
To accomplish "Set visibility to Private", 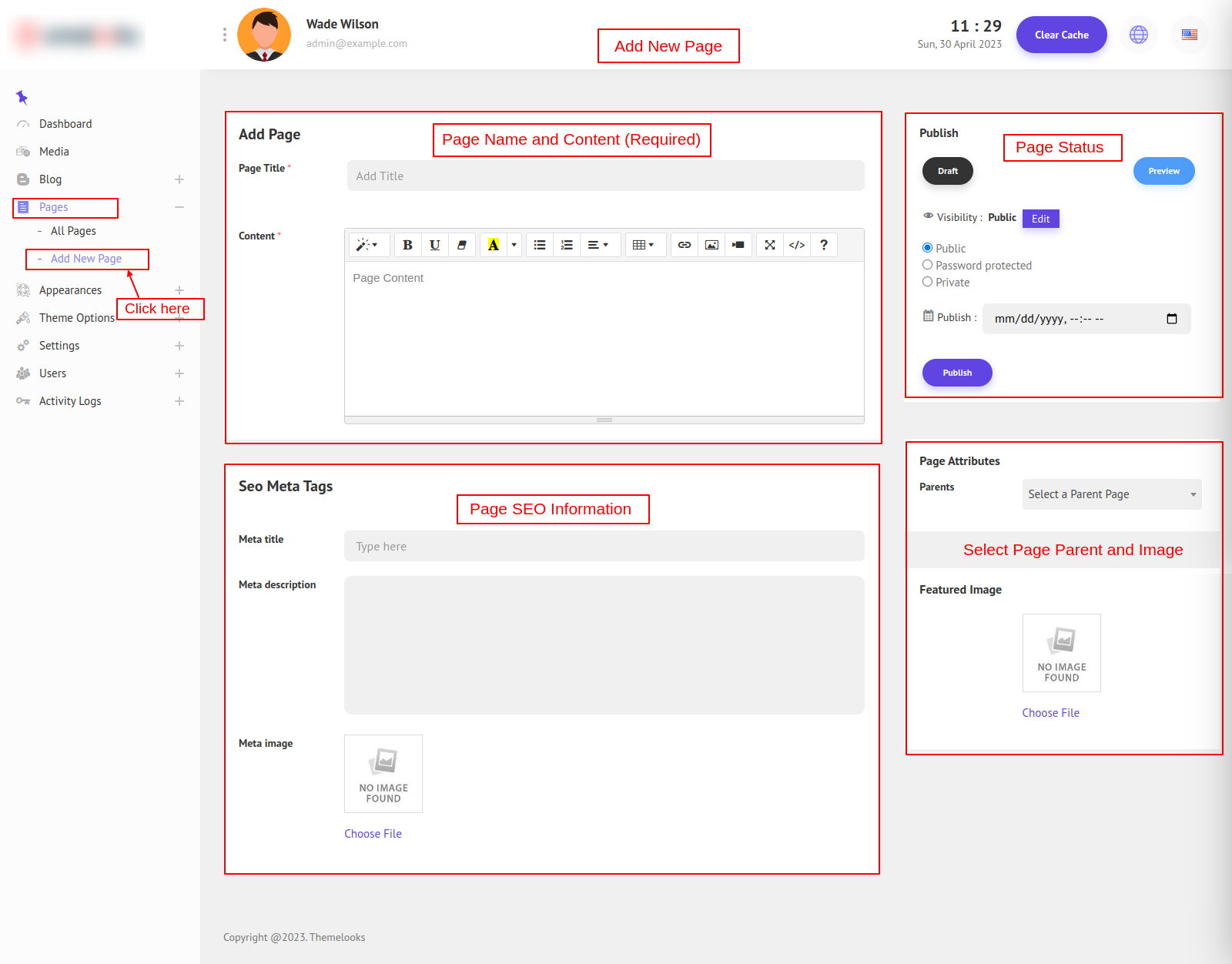I will (927, 282).
